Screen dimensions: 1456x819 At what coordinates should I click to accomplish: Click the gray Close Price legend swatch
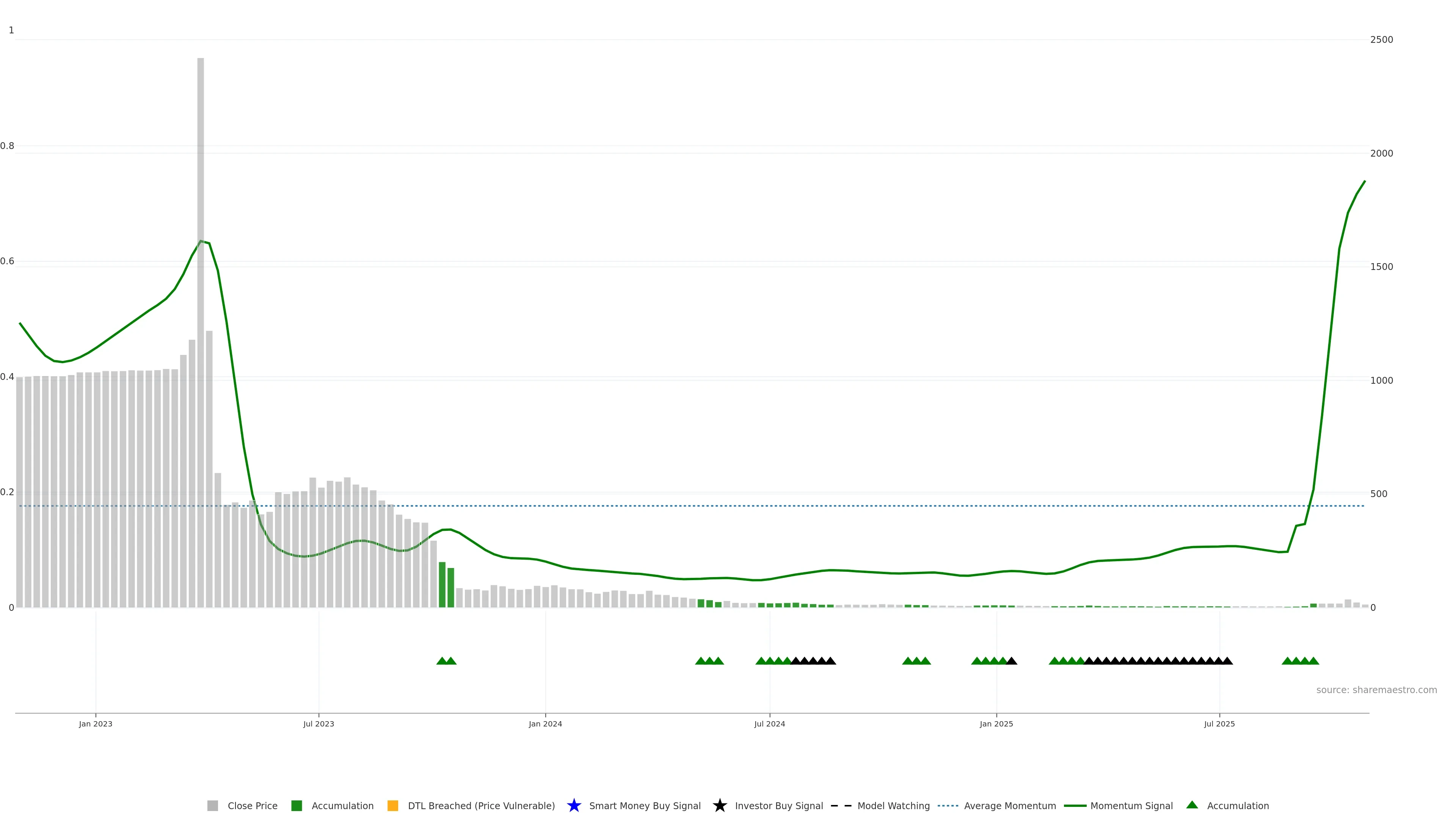[x=212, y=805]
